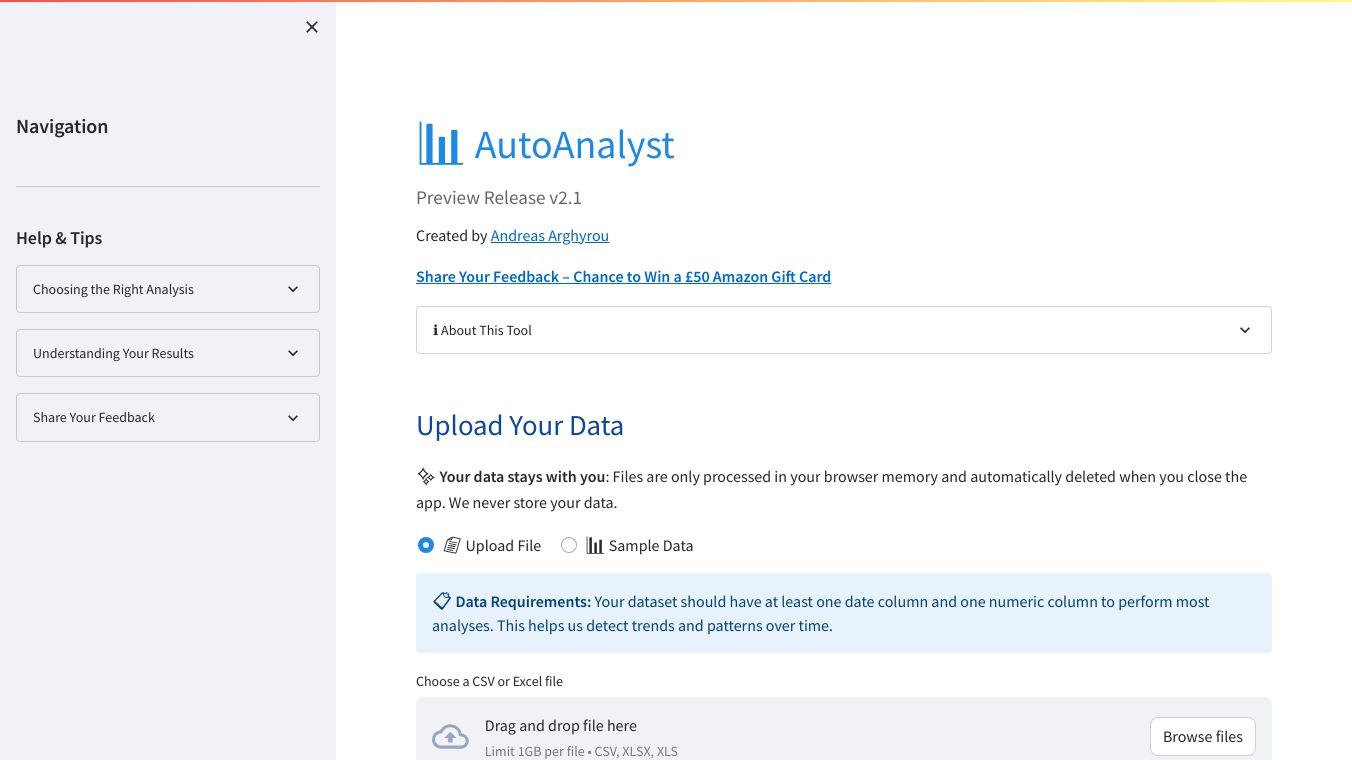This screenshot has height=760, width=1352.
Task: Click the sparkle icon beside privacy notice
Action: tap(425, 477)
